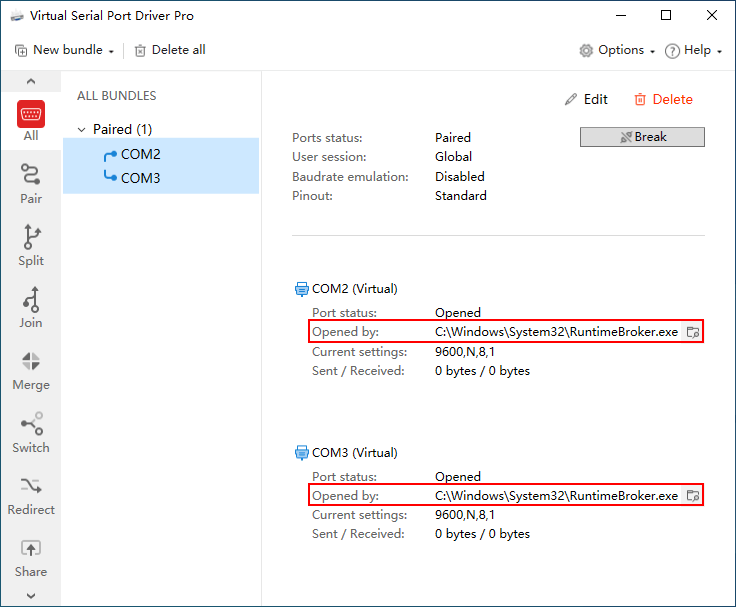The width and height of the screenshot is (736, 607).
Task: Open the Redirect bundle tool
Action: point(31,496)
